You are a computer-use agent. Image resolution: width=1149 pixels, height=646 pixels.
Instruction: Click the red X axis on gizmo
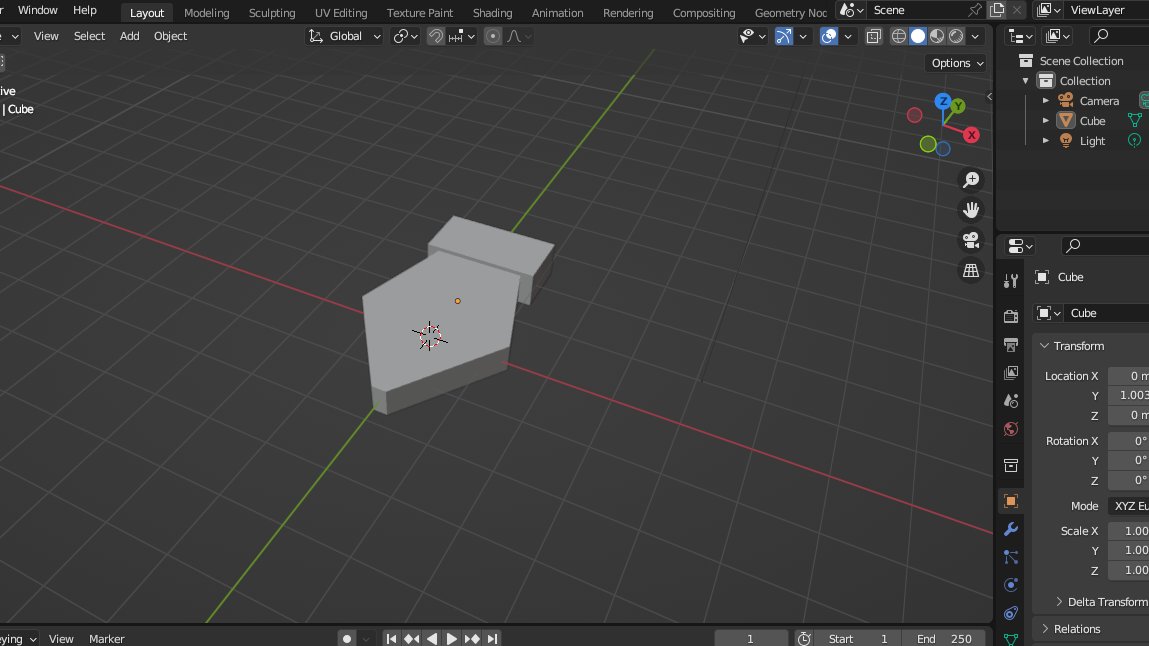coord(972,135)
